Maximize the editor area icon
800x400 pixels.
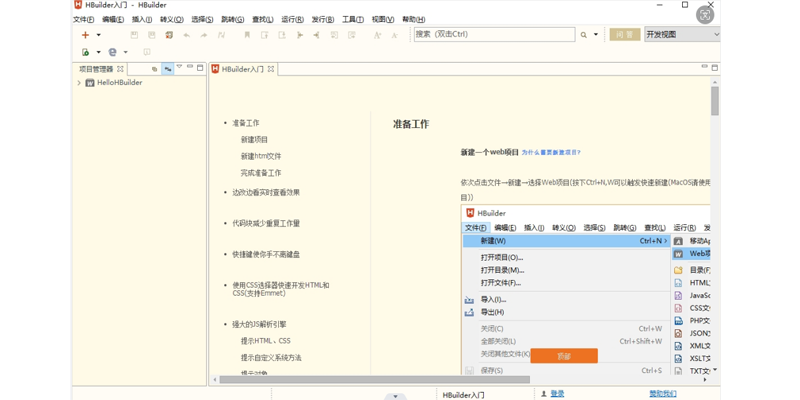click(714, 68)
